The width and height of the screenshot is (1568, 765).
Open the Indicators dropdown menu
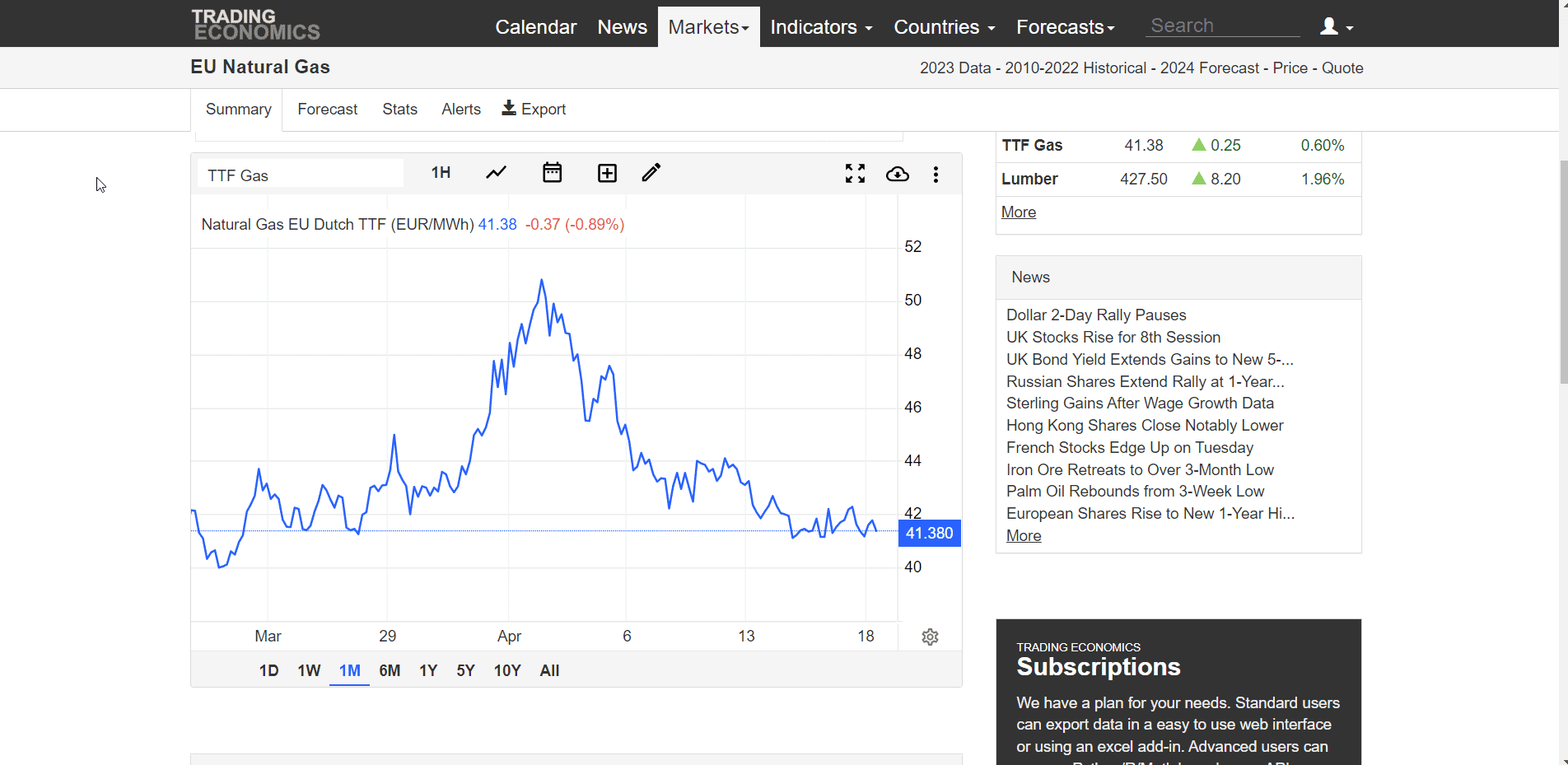click(x=820, y=27)
